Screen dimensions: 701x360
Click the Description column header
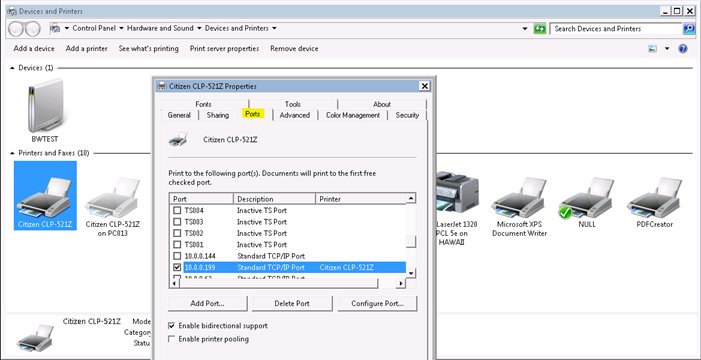(x=275, y=199)
